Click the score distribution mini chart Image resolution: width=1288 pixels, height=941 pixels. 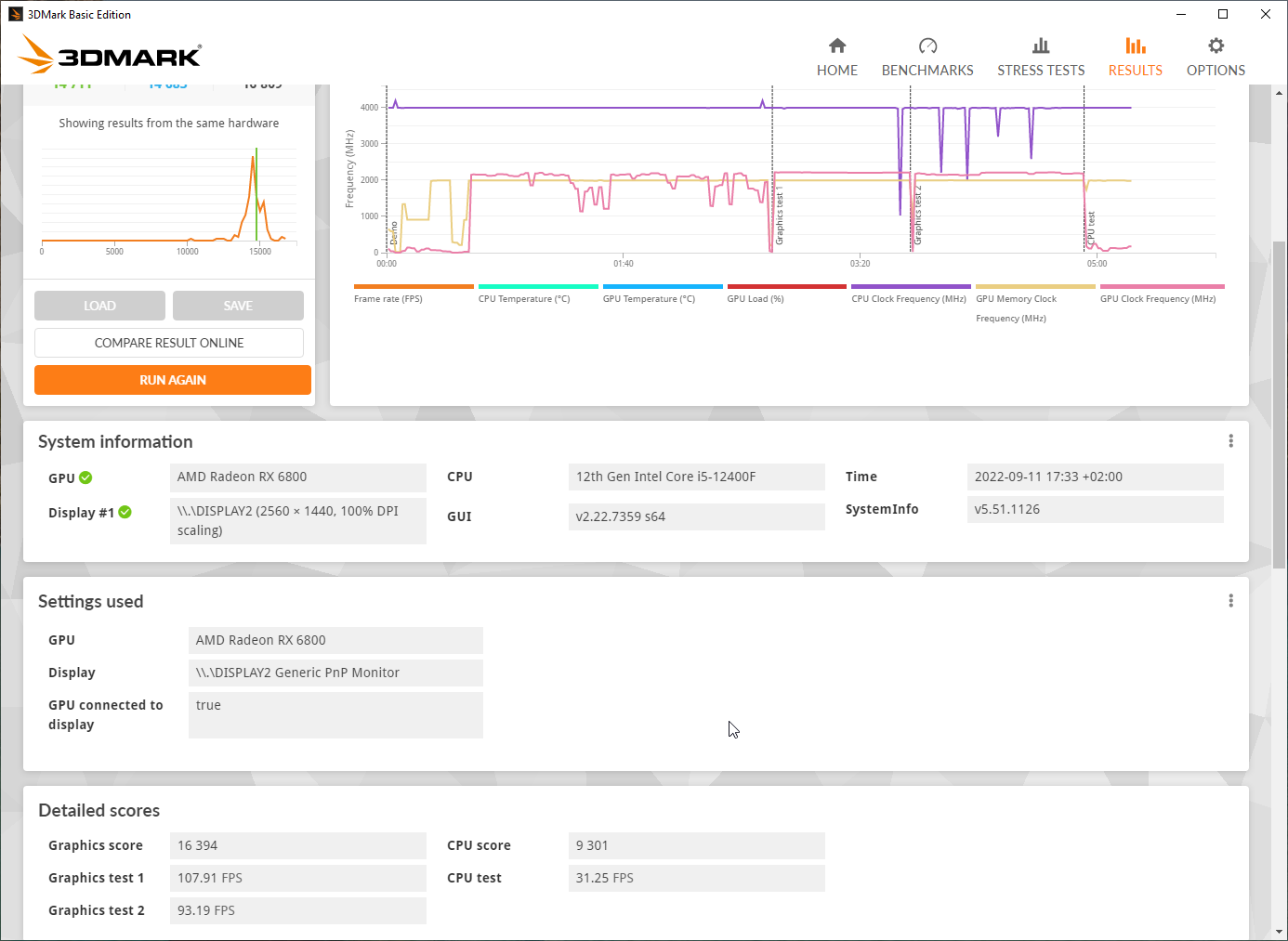coord(168,200)
